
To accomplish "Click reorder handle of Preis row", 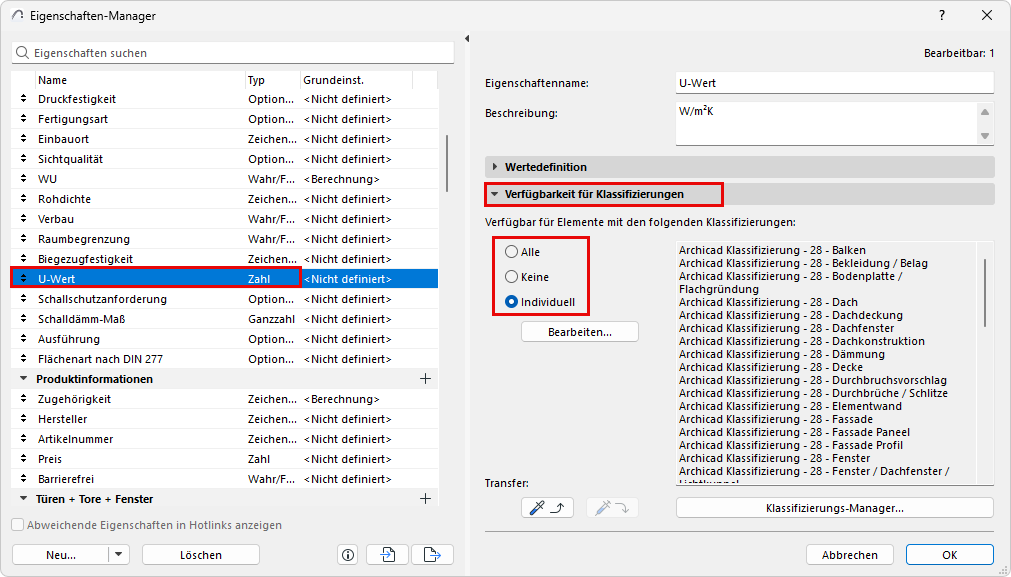I will 24,458.
